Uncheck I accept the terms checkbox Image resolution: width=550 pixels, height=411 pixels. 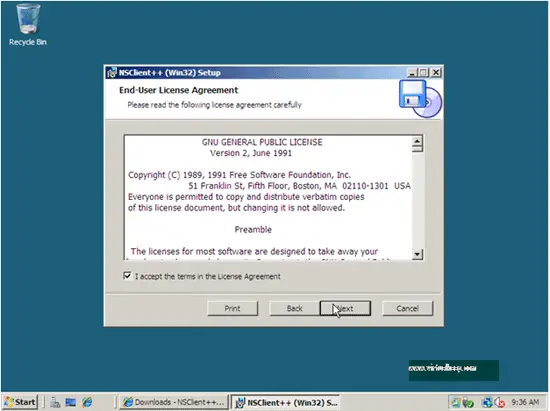[x=127, y=276]
